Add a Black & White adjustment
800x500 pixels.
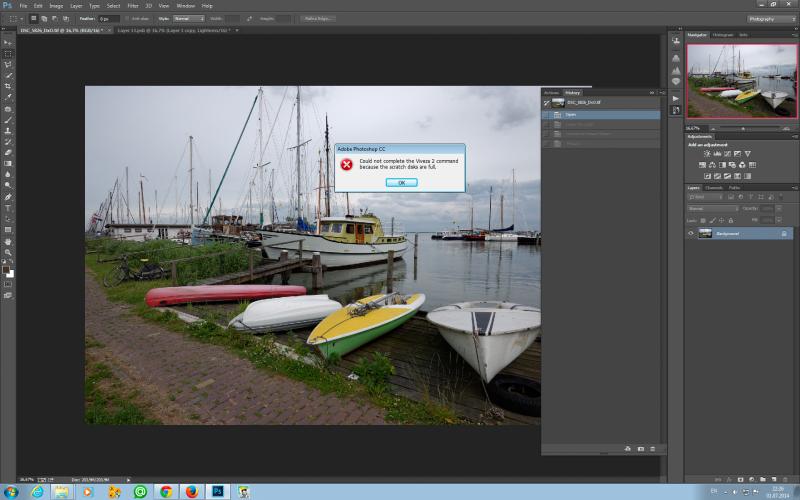(x=722, y=165)
